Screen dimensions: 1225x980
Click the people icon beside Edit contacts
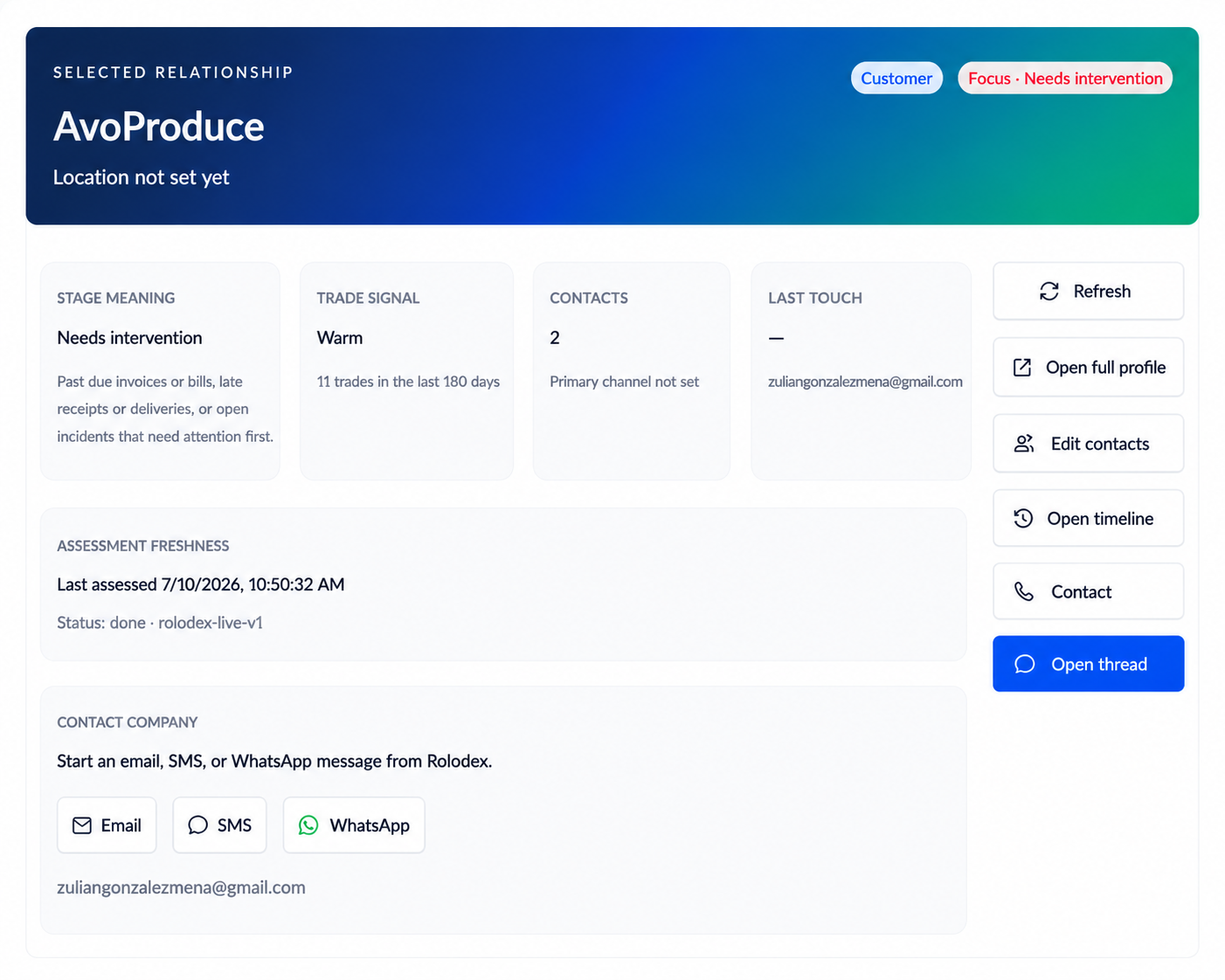[1024, 444]
